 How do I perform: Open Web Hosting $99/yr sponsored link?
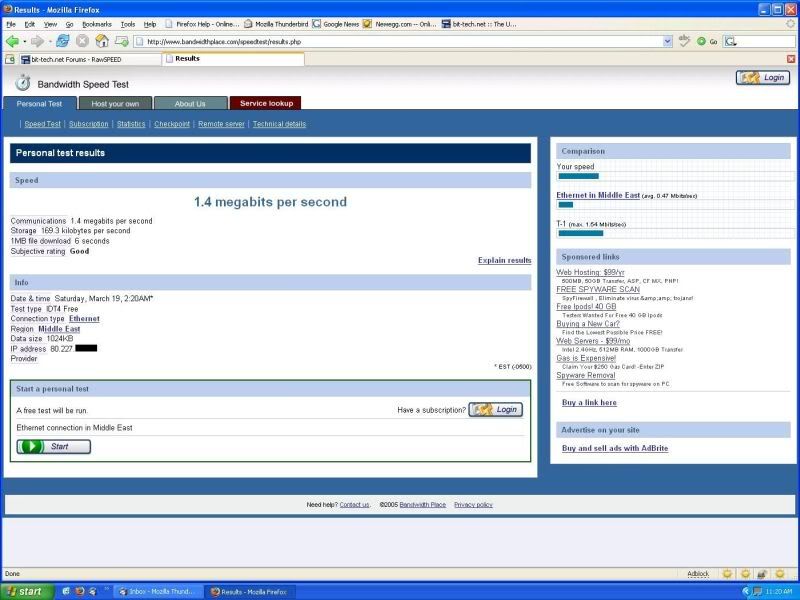tap(590, 272)
